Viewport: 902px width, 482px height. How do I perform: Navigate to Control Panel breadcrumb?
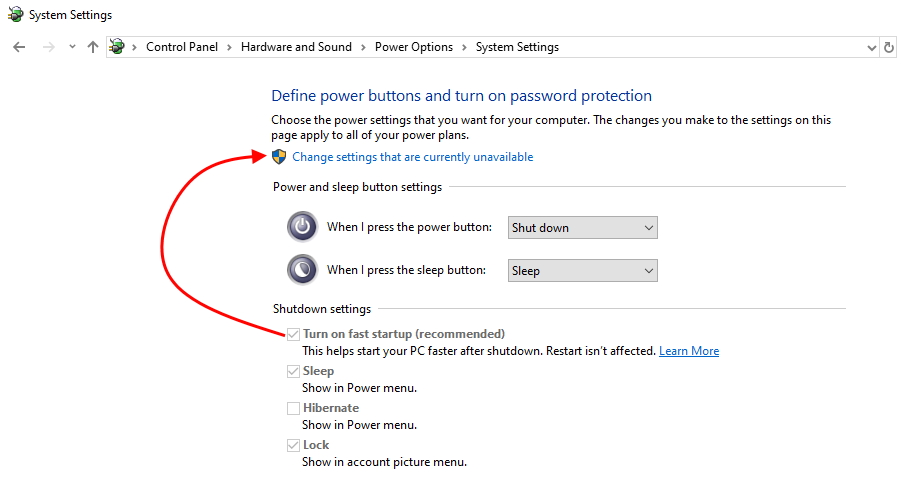[182, 47]
